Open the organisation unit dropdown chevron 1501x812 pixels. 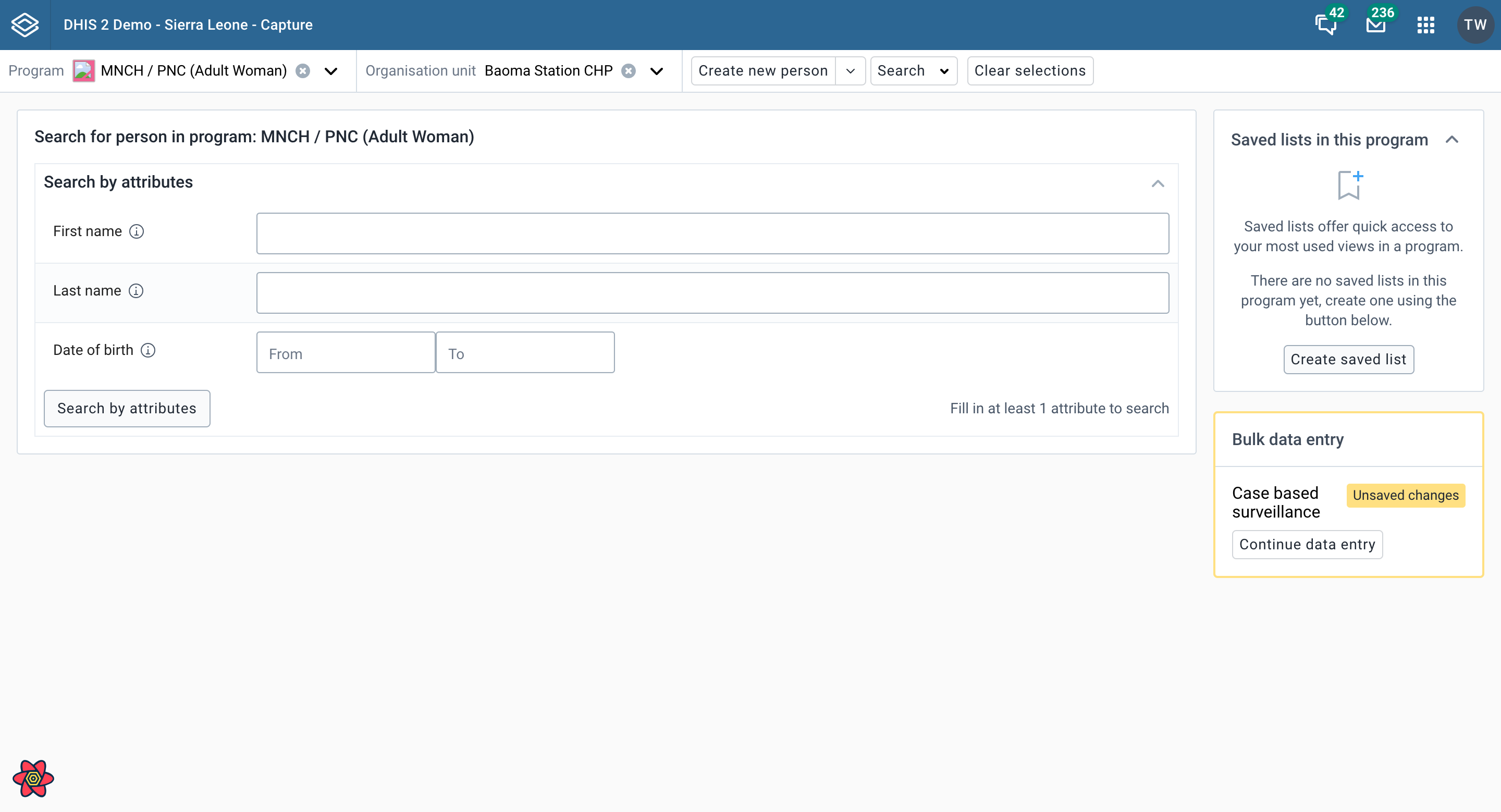click(656, 71)
